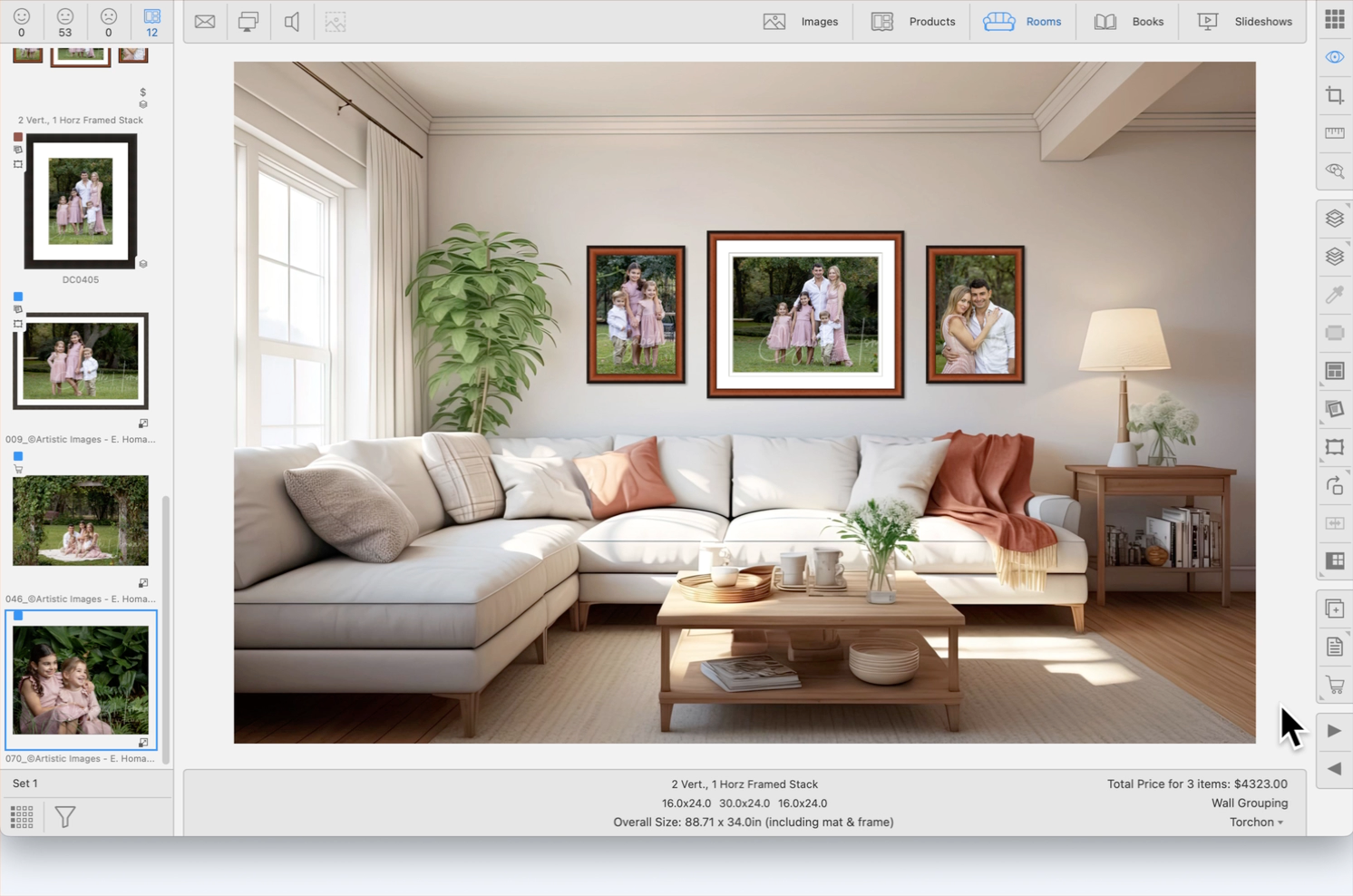Expand the top layers stack tool menu

(1334, 219)
